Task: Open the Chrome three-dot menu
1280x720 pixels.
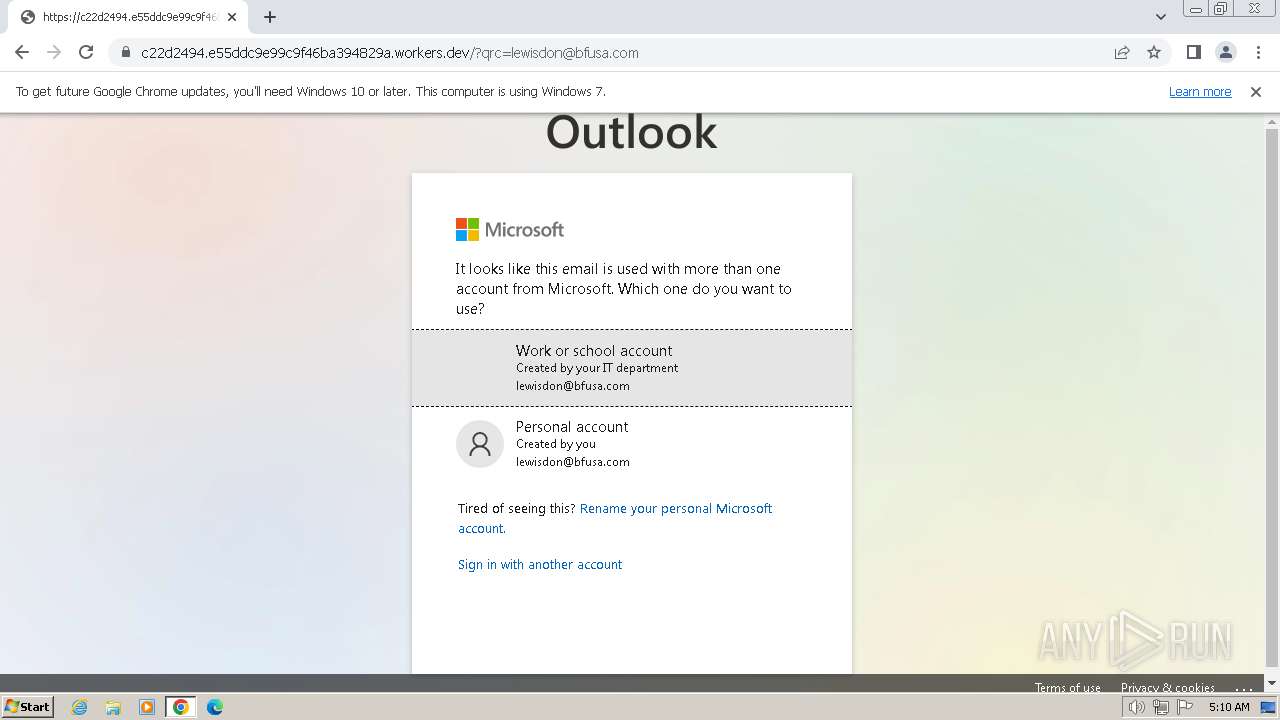Action: (1258, 53)
